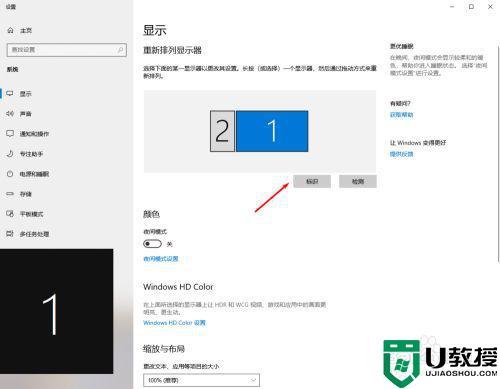The image size is (500, 389).
Task: Click the Identify button
Action: [x=312, y=181]
